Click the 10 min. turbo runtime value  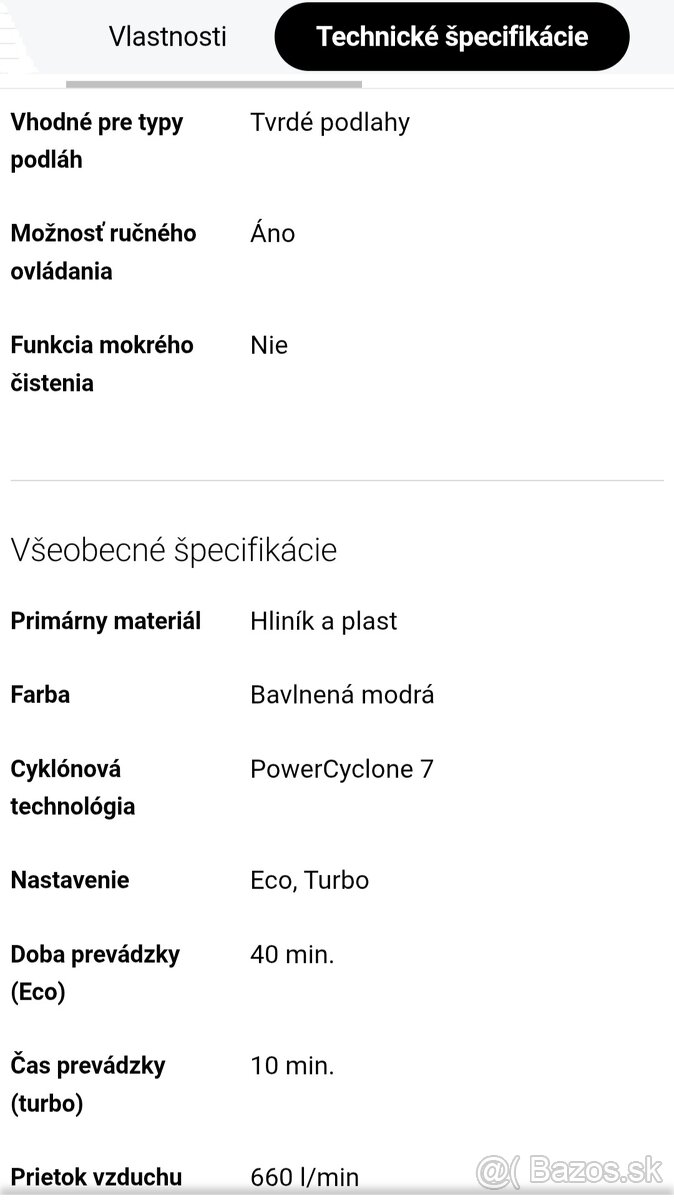pyautogui.click(x=291, y=1065)
